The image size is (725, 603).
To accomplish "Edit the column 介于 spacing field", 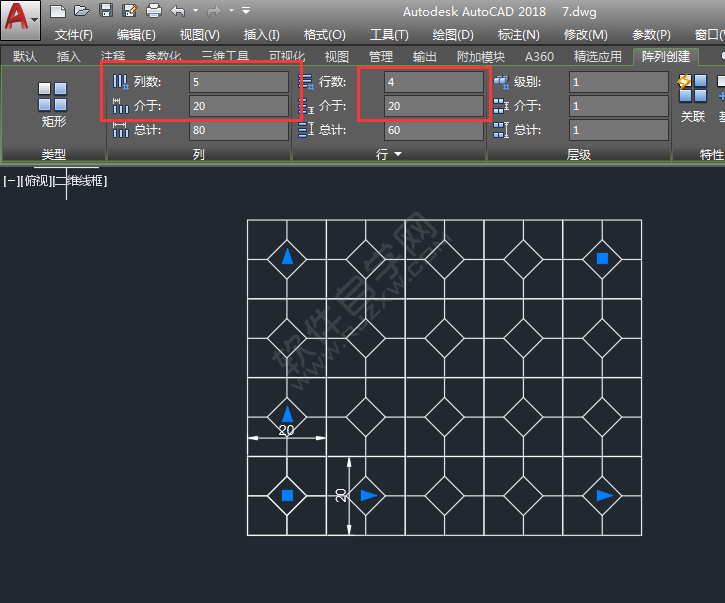I will click(239, 106).
